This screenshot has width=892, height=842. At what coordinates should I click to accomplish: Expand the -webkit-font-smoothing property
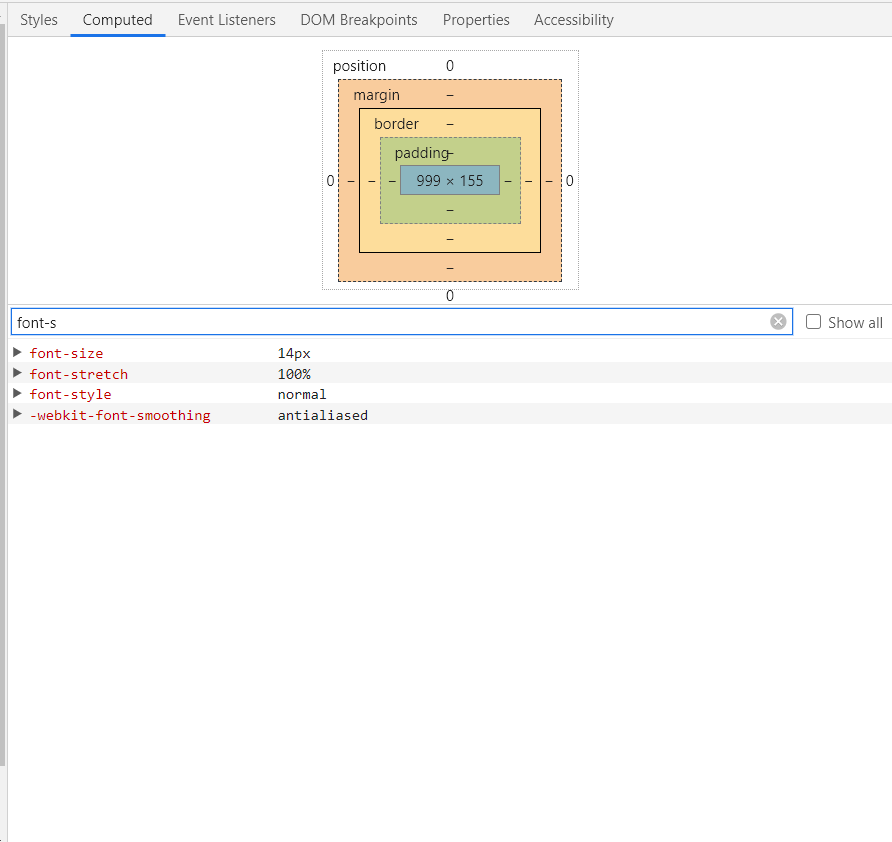[x=17, y=414]
